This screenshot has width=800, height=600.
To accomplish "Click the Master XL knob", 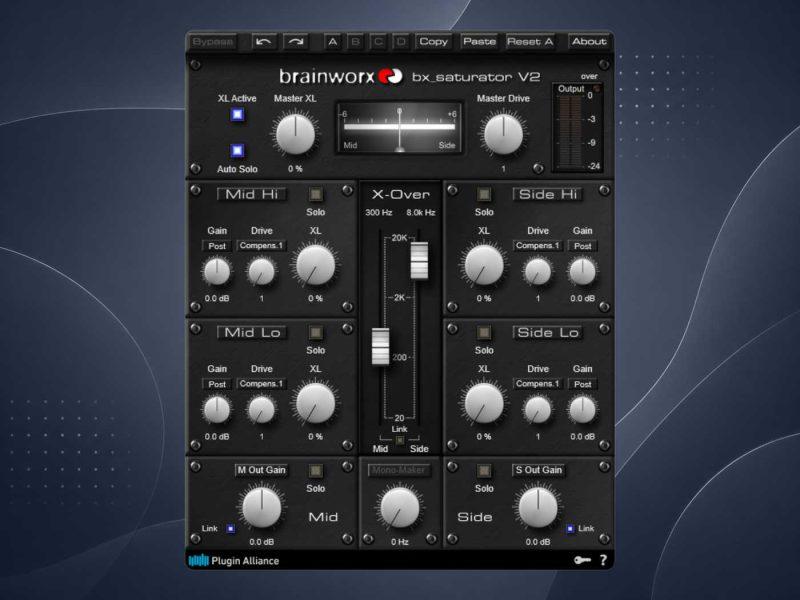I will click(x=295, y=134).
